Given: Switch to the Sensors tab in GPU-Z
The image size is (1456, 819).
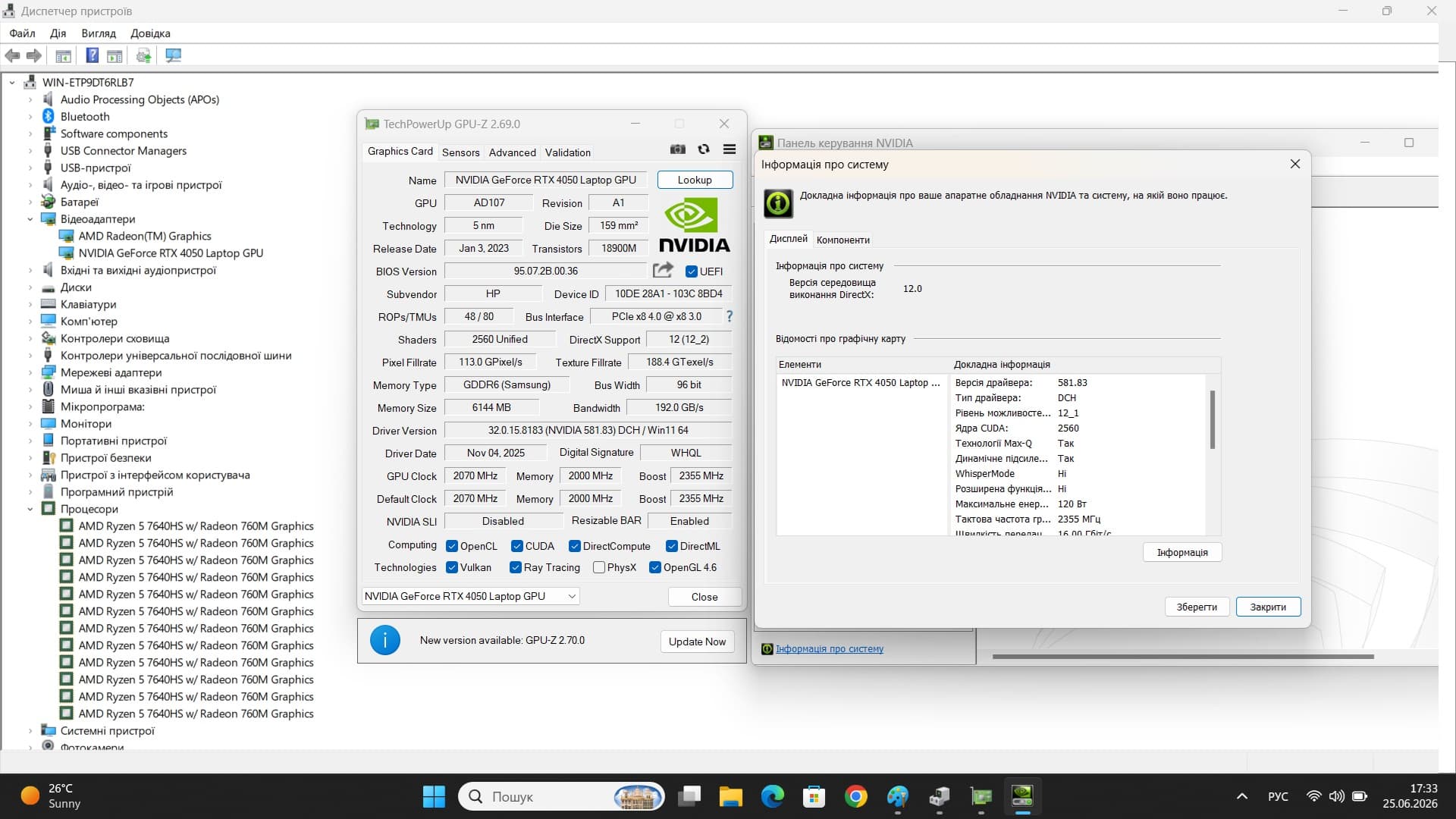Looking at the screenshot, I should [x=461, y=152].
